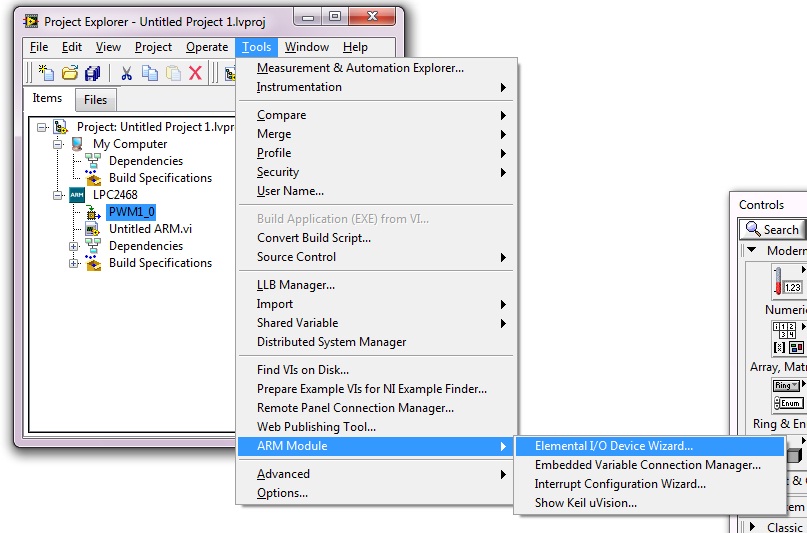The image size is (807, 533).
Task: Choose User Name... menu entry
Action: (x=378, y=191)
